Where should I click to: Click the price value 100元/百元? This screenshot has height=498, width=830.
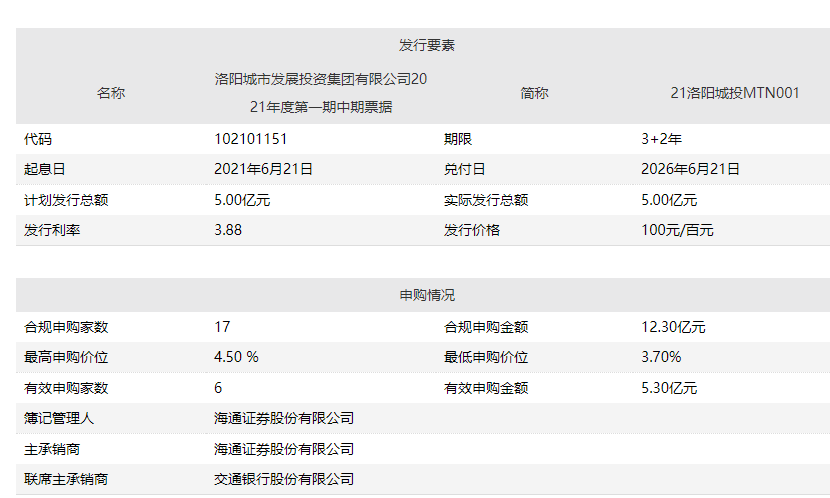677,230
